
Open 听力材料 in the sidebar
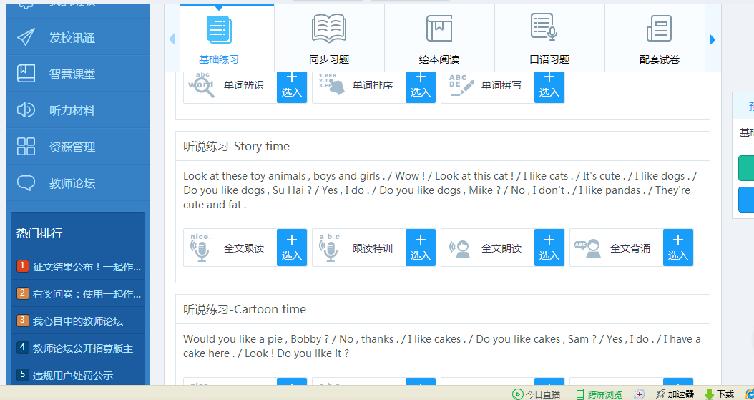(71, 110)
